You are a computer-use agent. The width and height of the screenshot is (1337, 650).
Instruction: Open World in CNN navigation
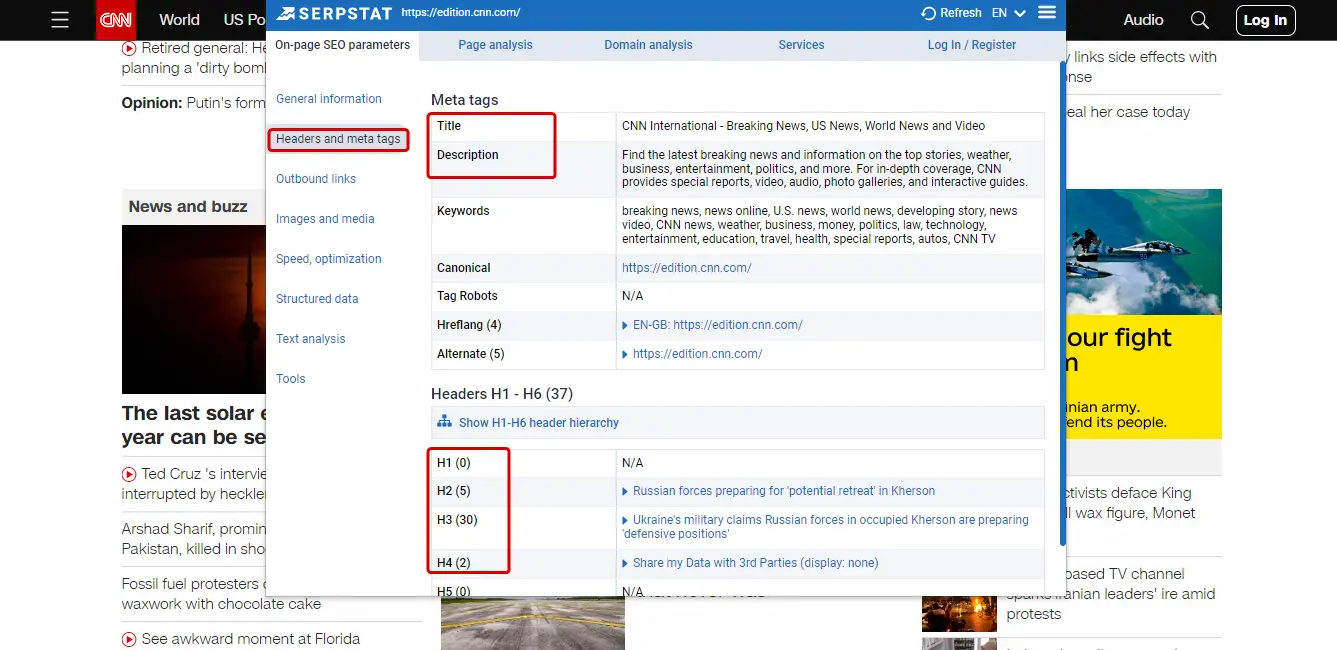coord(179,20)
